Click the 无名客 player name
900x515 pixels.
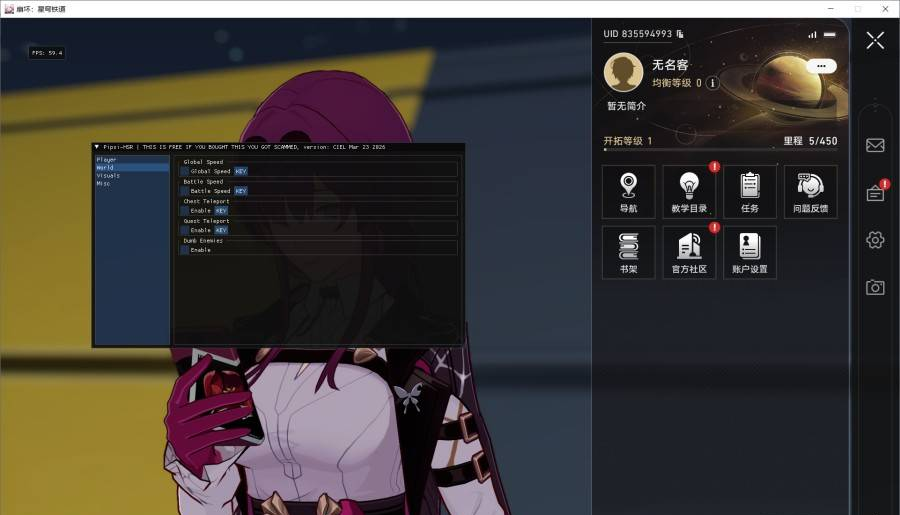pyautogui.click(x=670, y=65)
